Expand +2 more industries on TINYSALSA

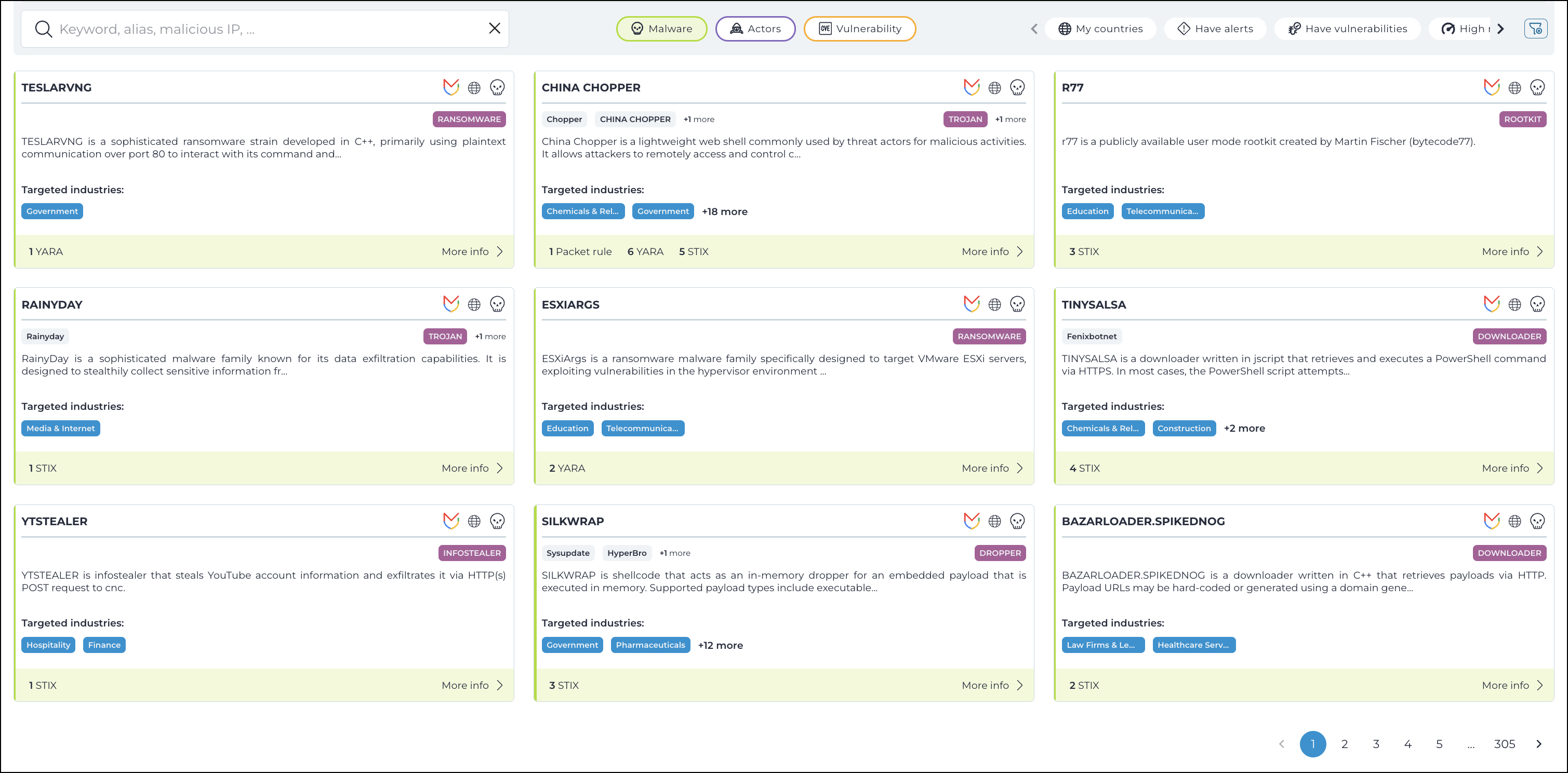(x=1244, y=429)
